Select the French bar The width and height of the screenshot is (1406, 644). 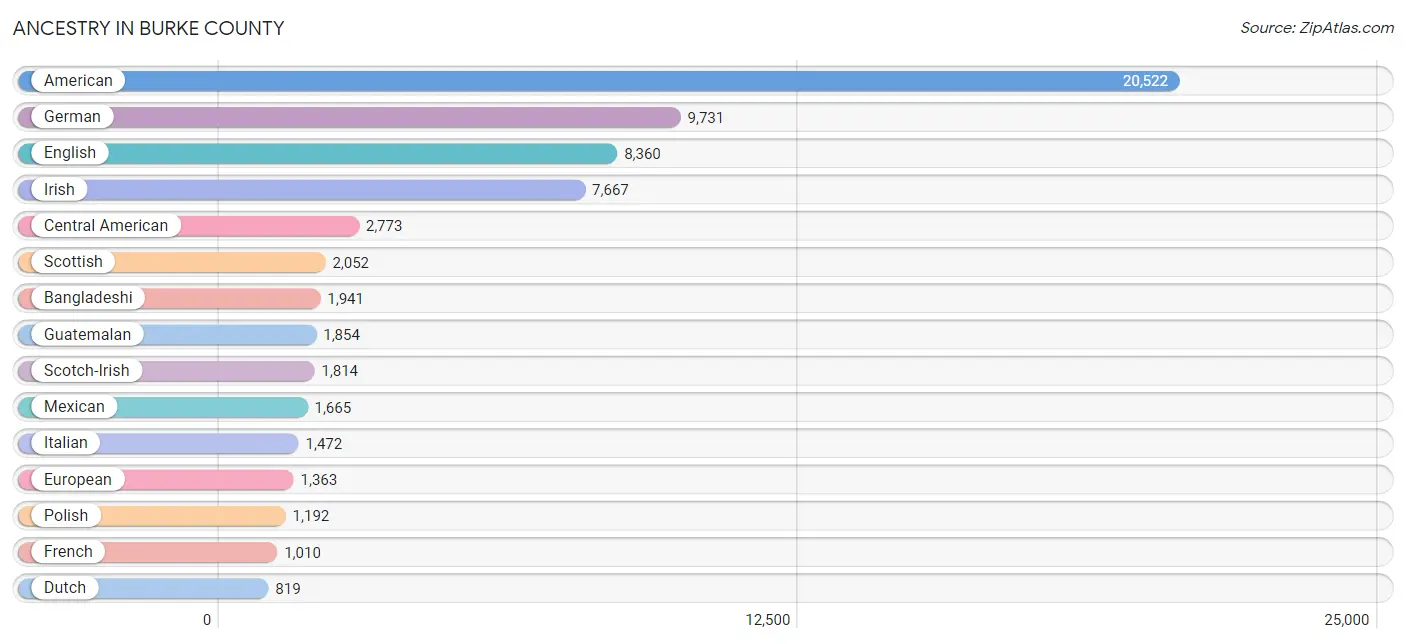click(x=147, y=552)
